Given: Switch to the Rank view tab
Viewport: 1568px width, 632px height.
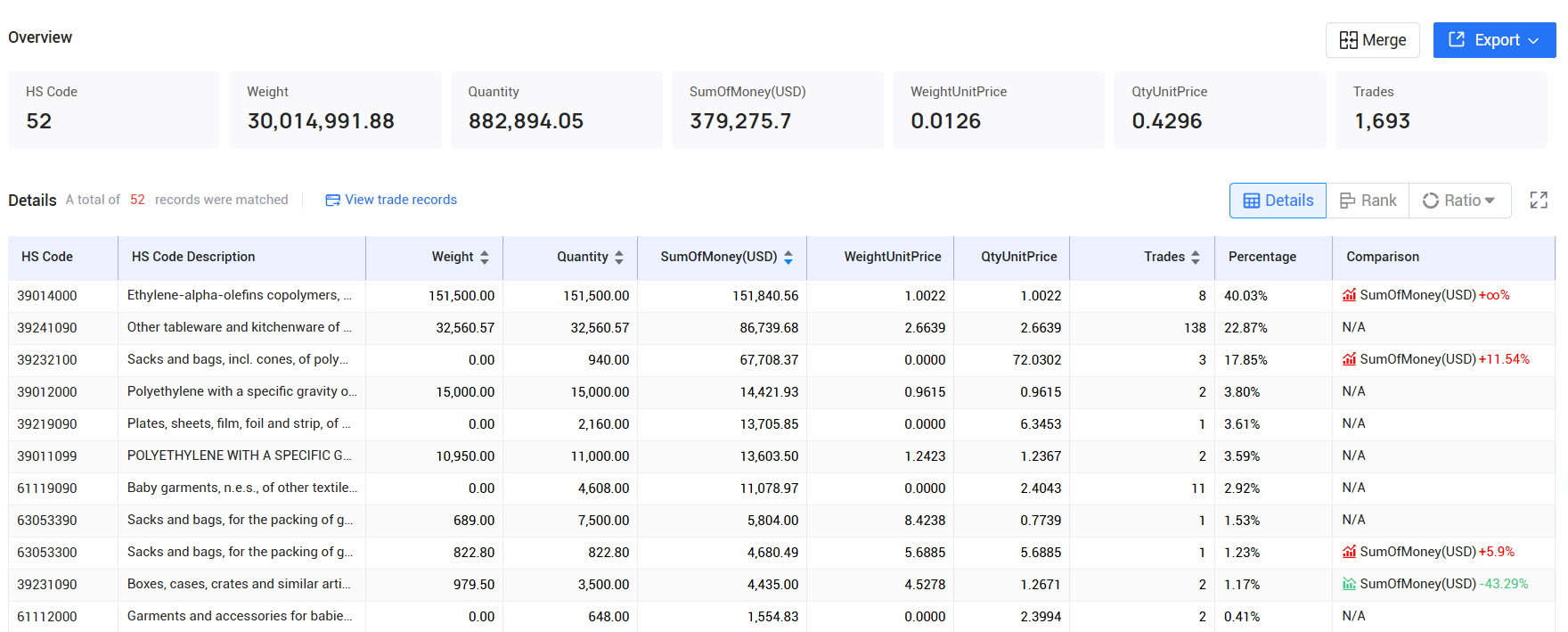Looking at the screenshot, I should (x=1368, y=201).
